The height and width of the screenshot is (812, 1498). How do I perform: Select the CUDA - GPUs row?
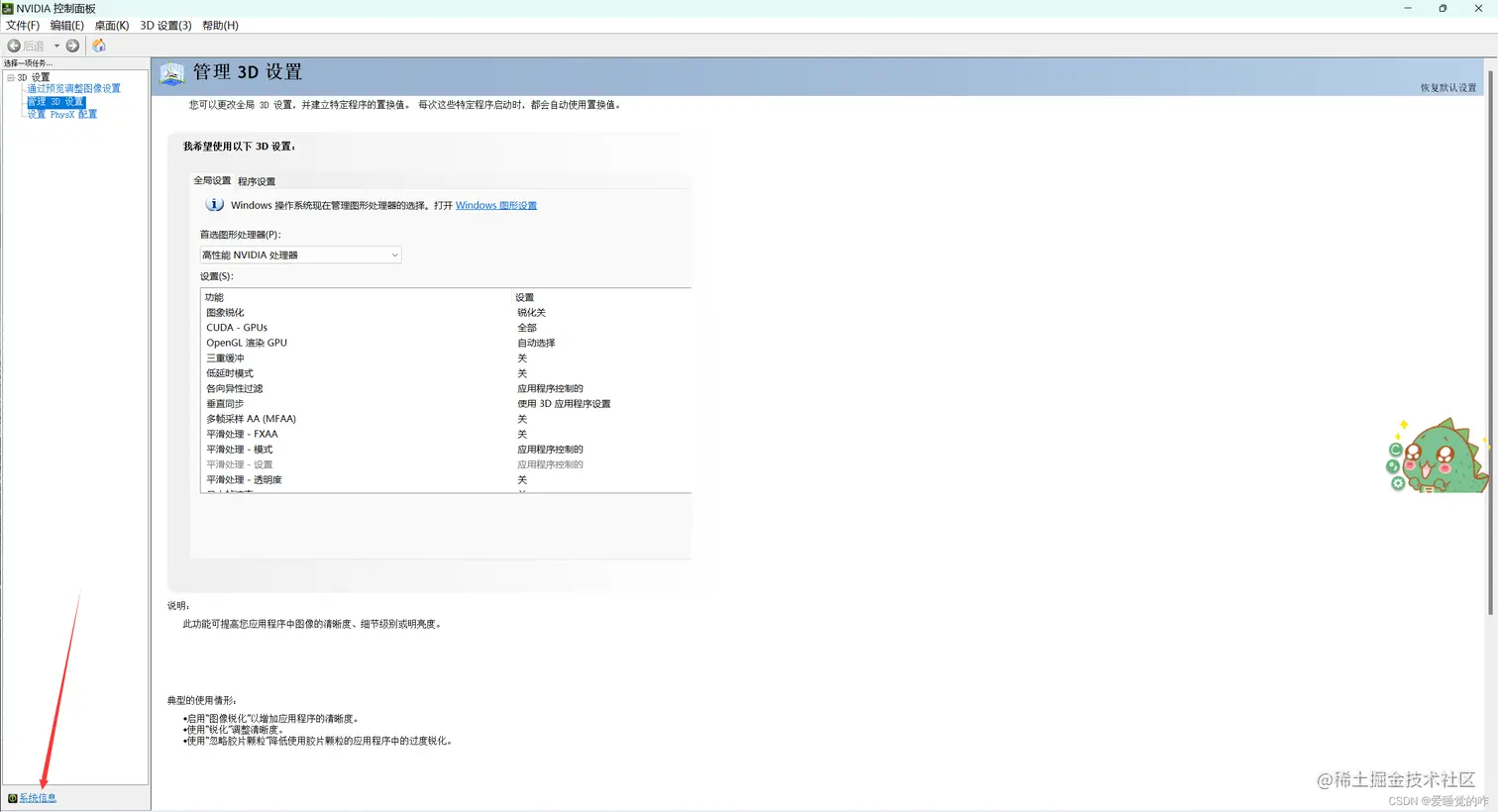tap(446, 328)
